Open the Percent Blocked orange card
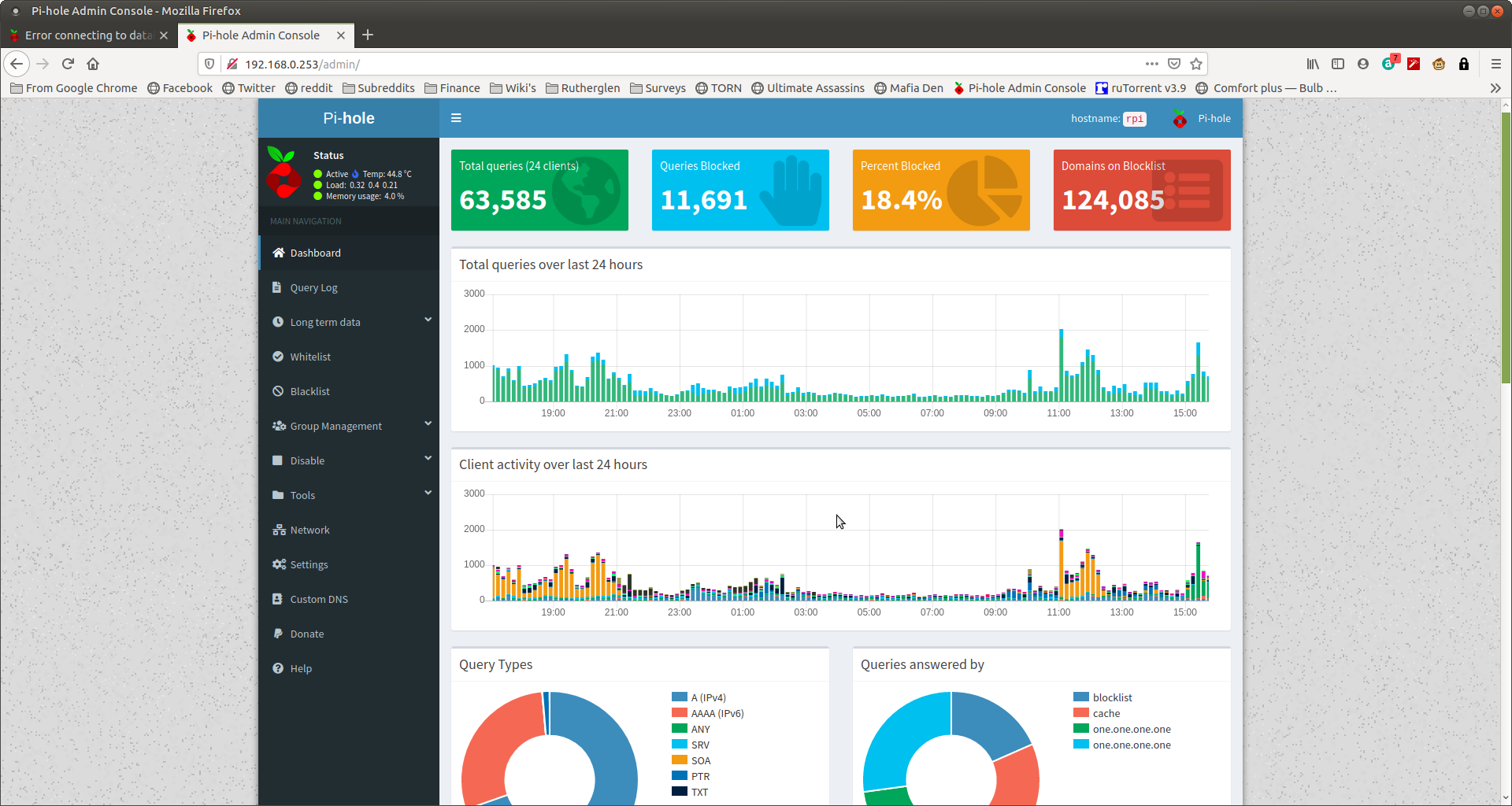Viewport: 1512px width, 806px height. (x=941, y=190)
